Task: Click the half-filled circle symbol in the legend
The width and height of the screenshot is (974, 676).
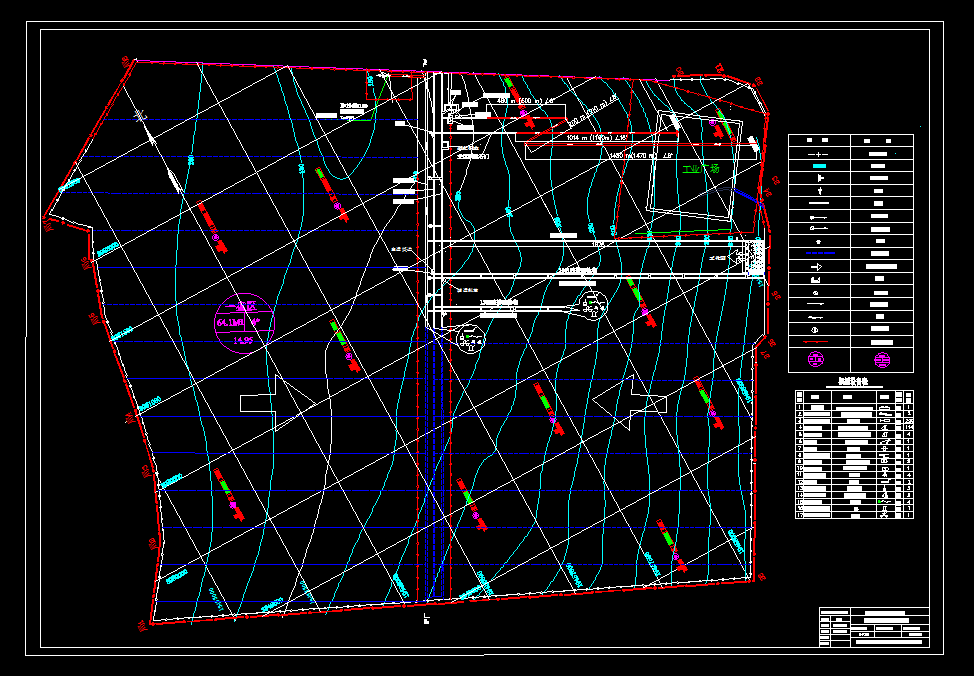Action: click(816, 329)
